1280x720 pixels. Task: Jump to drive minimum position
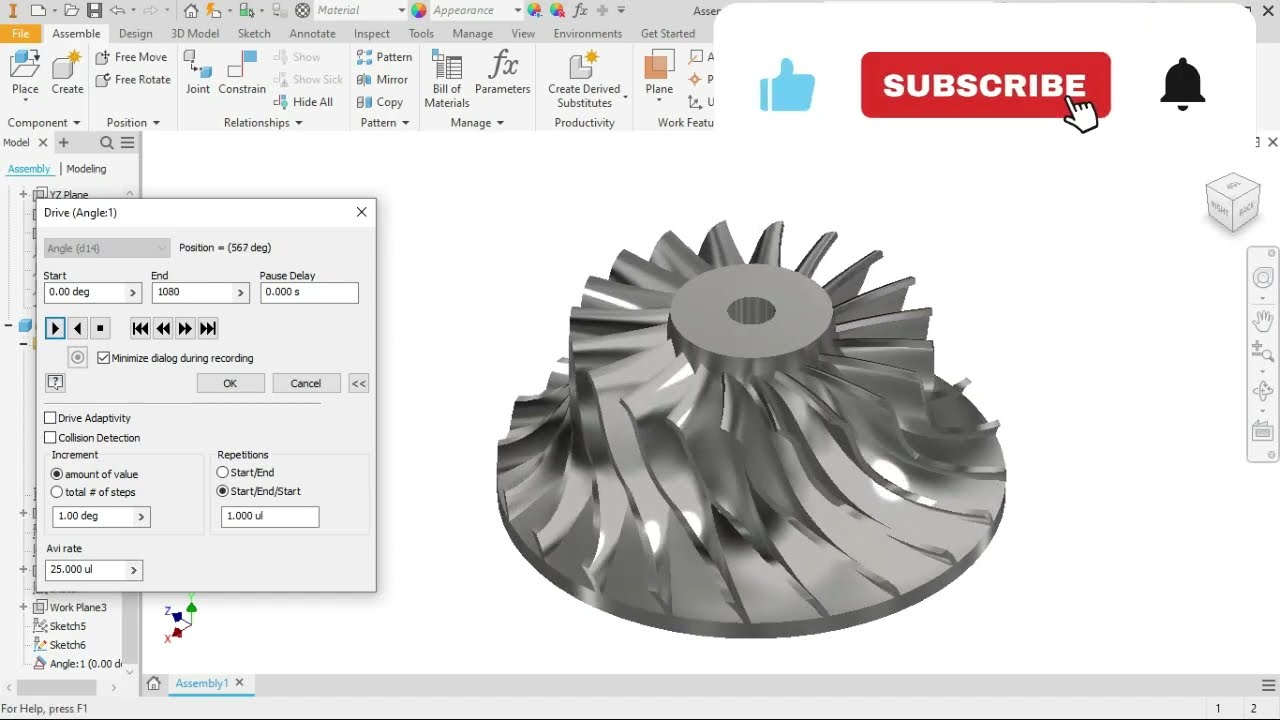tap(141, 328)
